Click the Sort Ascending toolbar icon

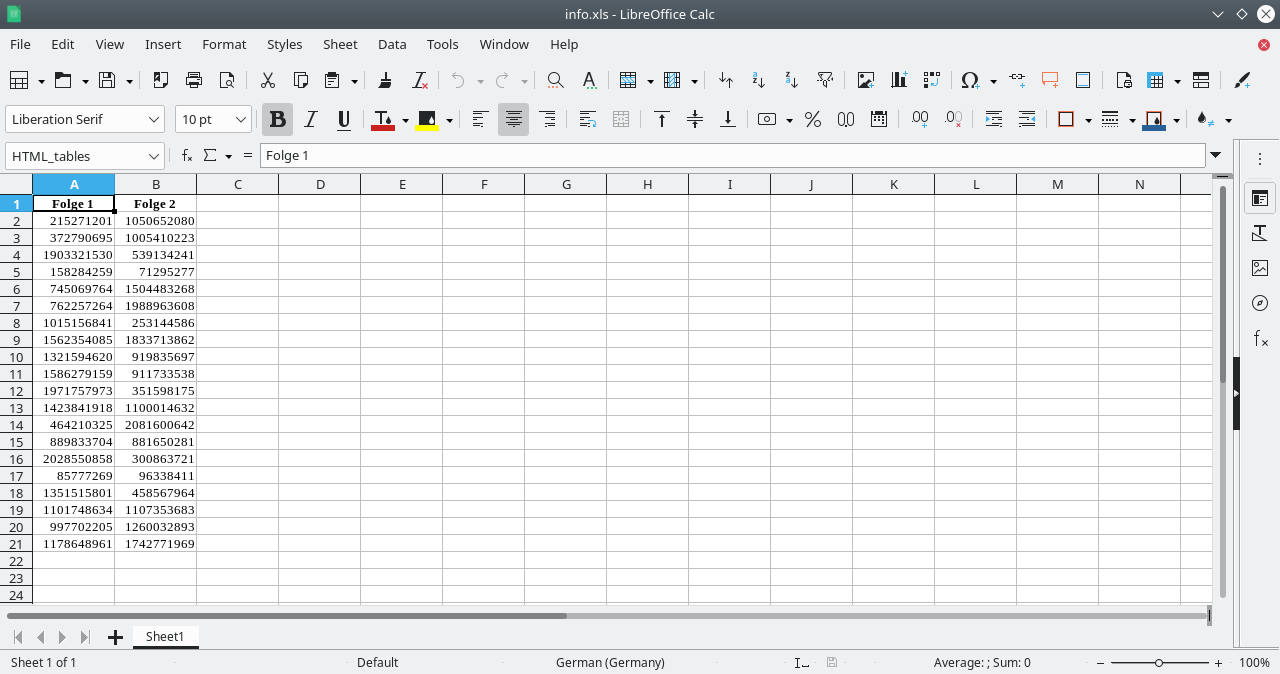[x=758, y=81]
